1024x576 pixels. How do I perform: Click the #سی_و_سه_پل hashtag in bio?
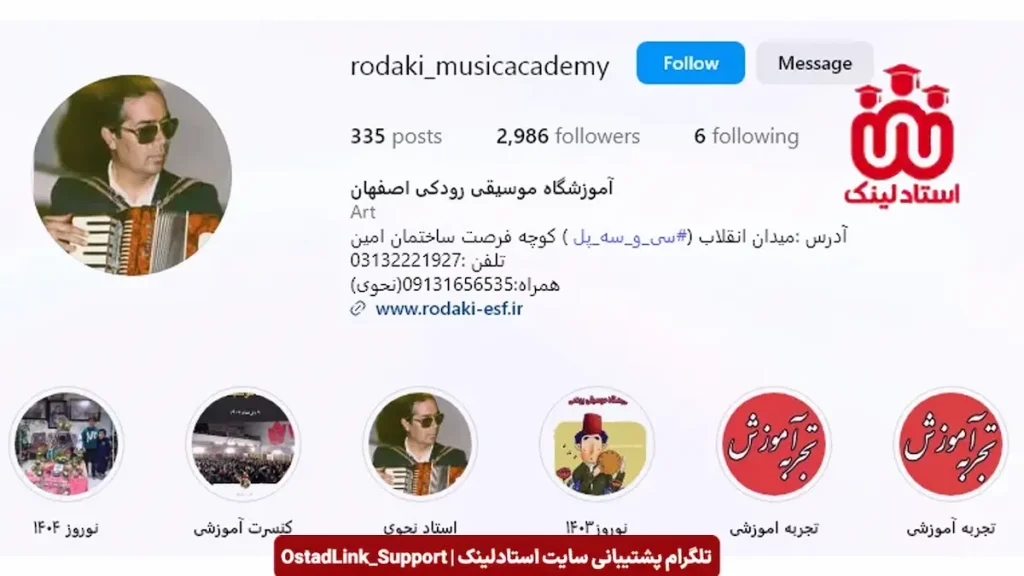coord(630,236)
